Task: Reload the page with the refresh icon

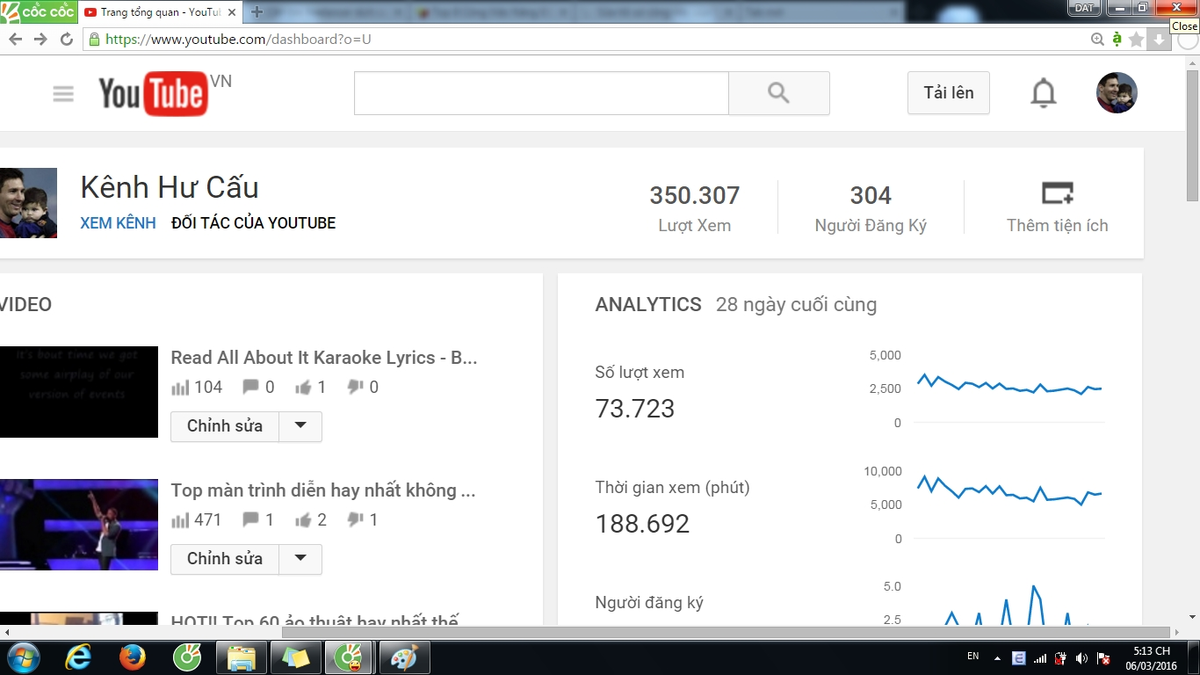Action: pyautogui.click(x=66, y=39)
